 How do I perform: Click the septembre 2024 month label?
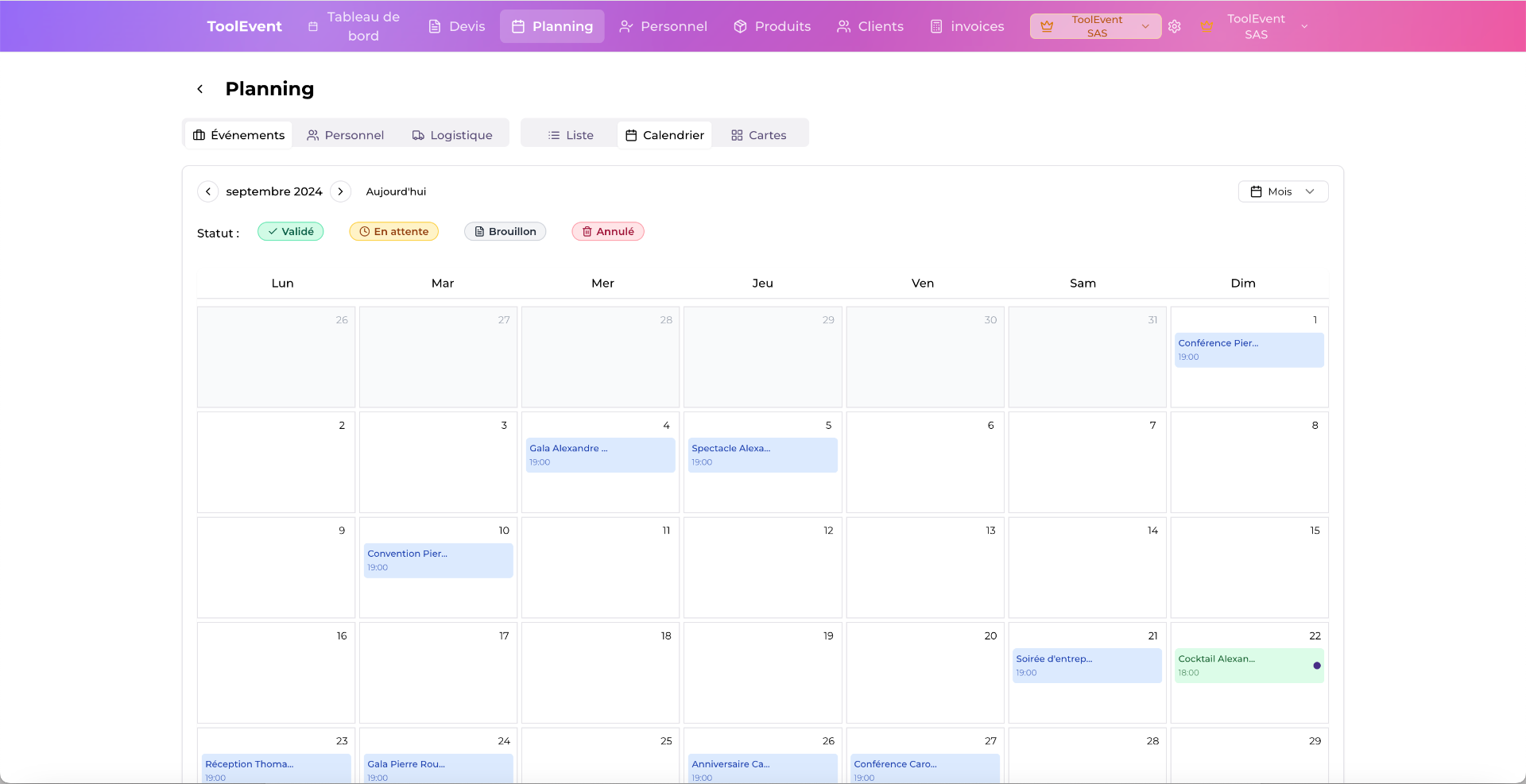pyautogui.click(x=274, y=191)
